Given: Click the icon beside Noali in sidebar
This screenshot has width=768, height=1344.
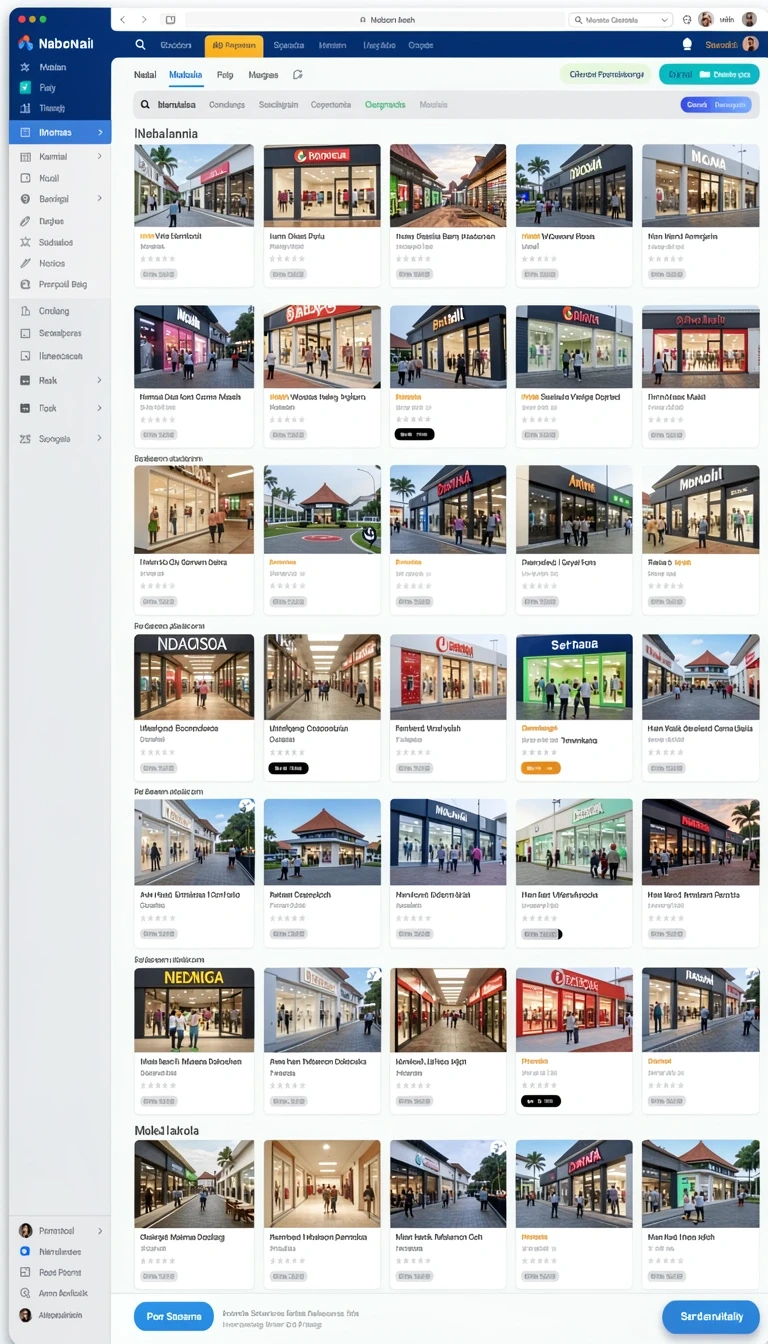Looking at the screenshot, I should [25, 178].
